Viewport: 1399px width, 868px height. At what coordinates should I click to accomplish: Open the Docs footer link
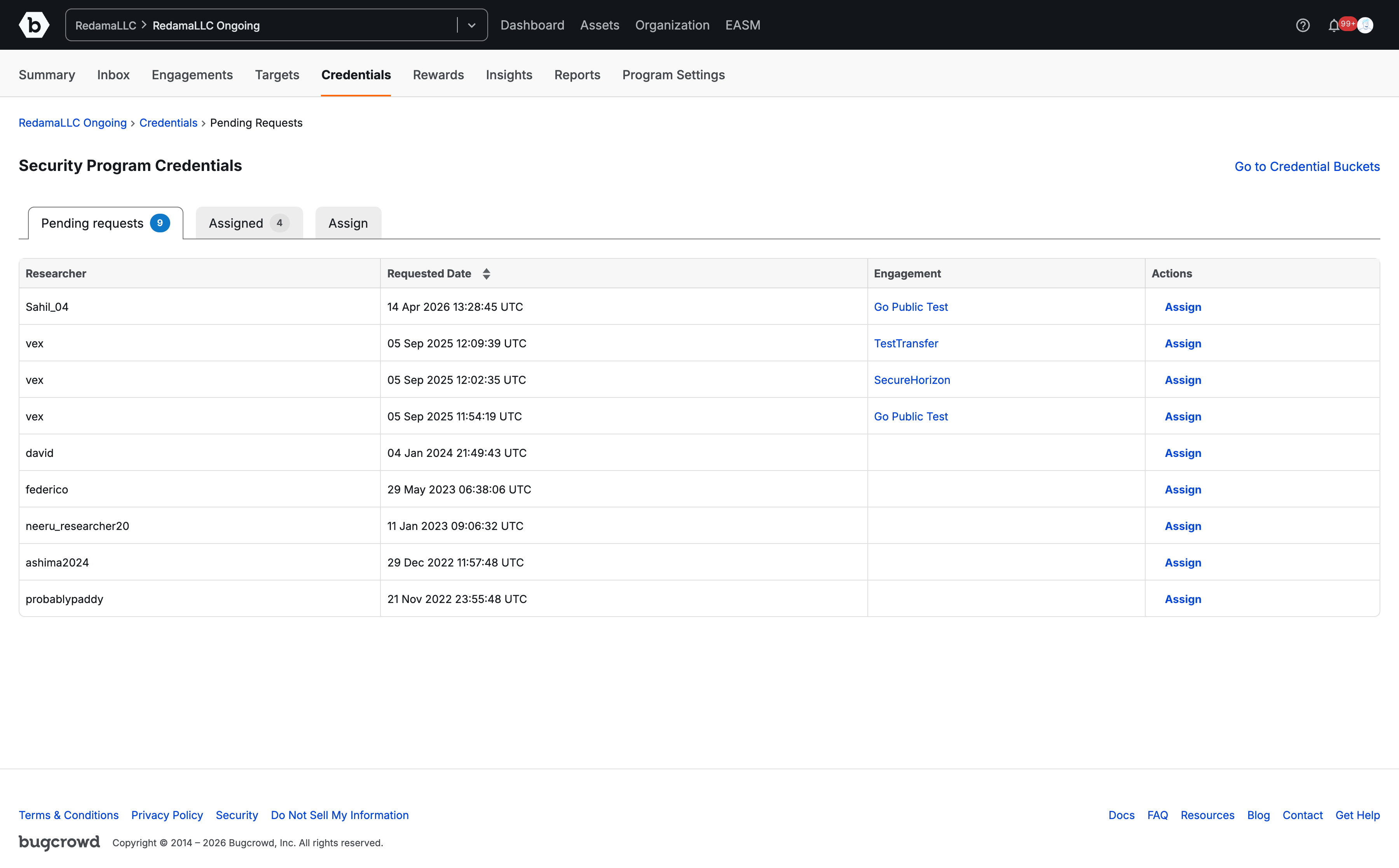click(1121, 815)
